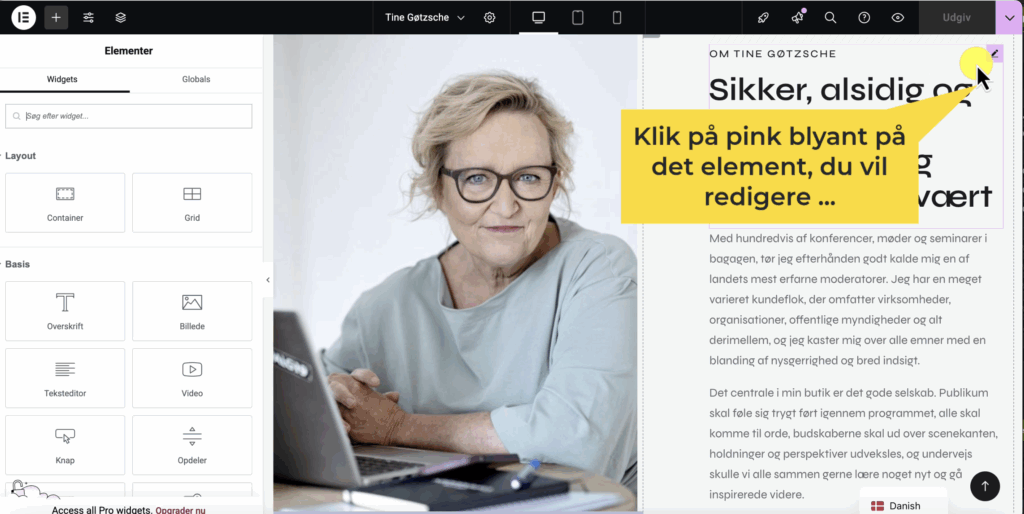Switch to the Globals tab

pos(196,79)
